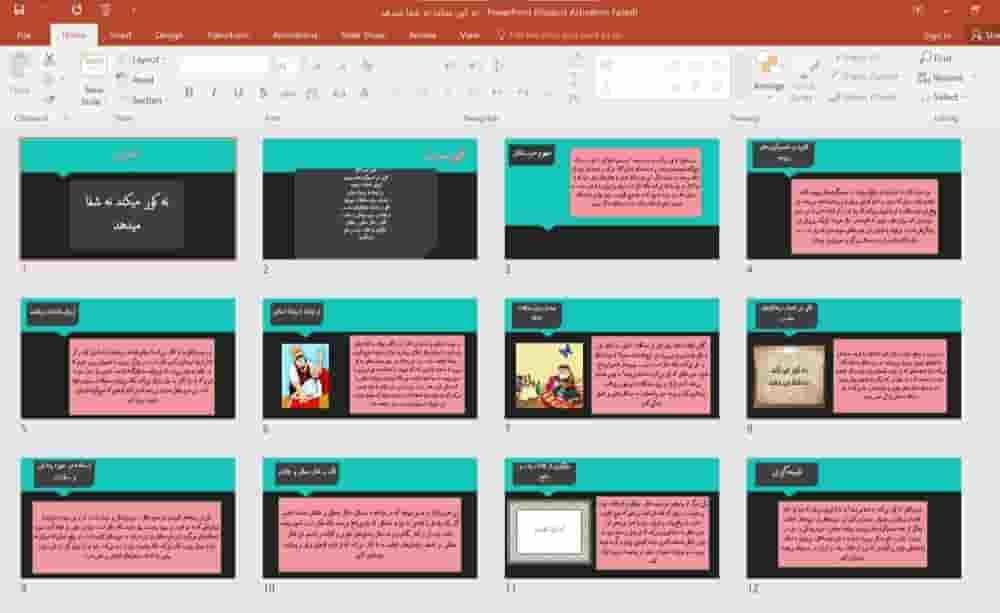The width and height of the screenshot is (1000, 613).
Task: Click the Replace button
Action: [x=943, y=77]
